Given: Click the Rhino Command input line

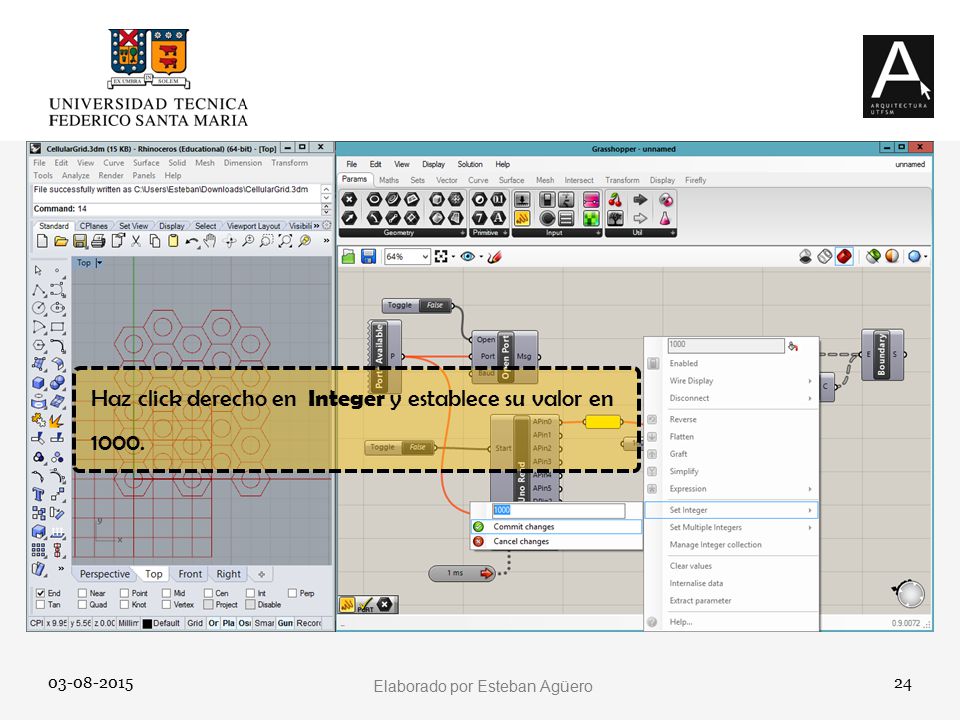Looking at the screenshot, I should (x=176, y=209).
